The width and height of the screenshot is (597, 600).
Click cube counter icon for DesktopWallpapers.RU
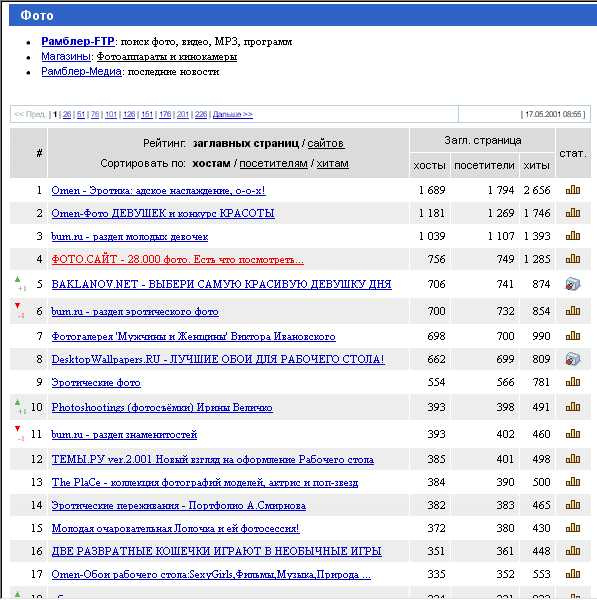point(573,359)
